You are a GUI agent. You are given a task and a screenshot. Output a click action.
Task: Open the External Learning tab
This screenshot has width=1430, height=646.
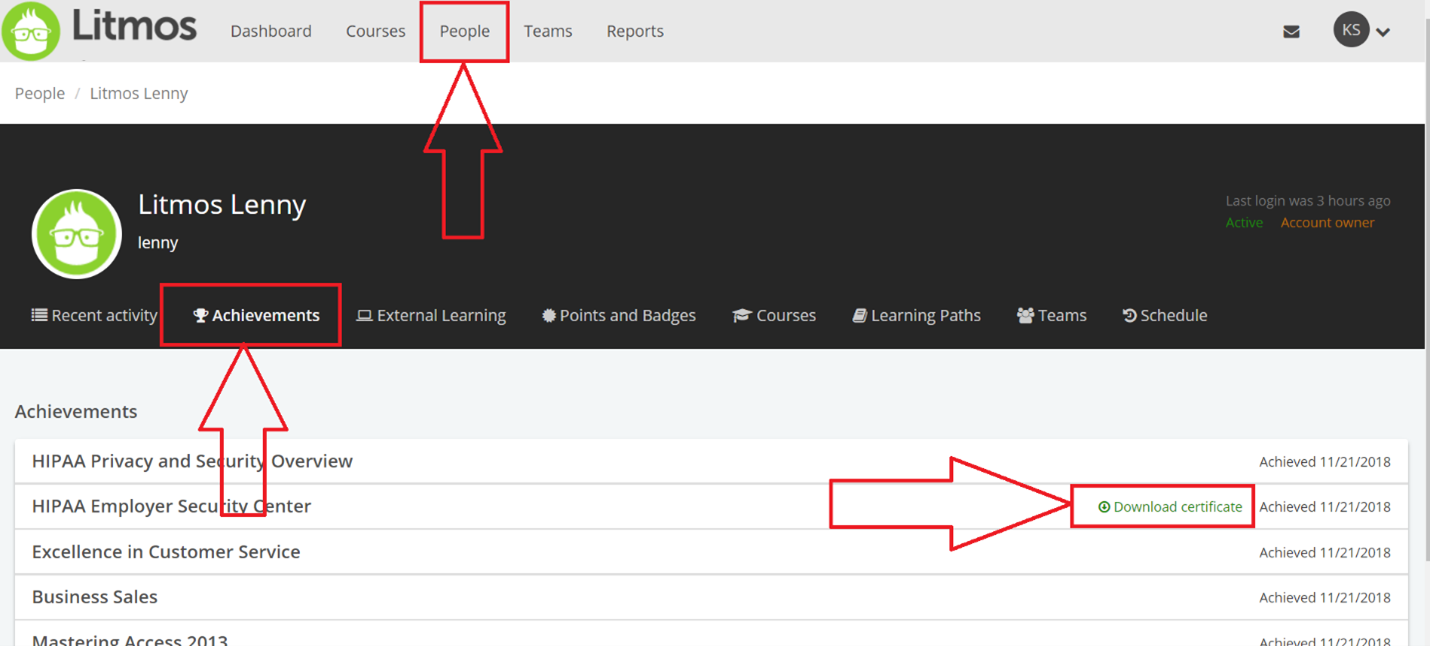click(x=431, y=315)
